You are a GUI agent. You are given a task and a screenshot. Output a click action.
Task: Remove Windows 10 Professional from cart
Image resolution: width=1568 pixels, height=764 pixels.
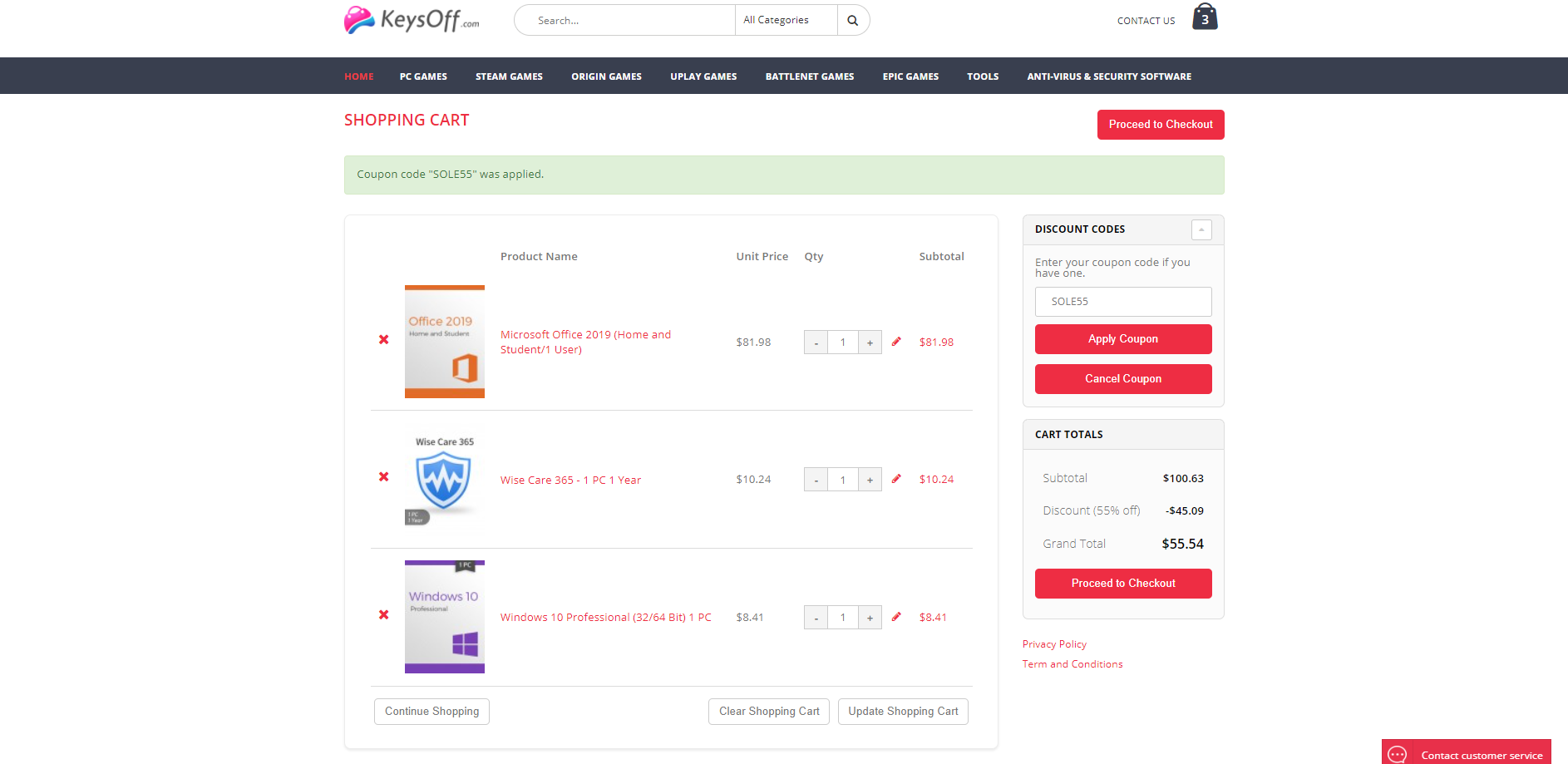click(384, 615)
